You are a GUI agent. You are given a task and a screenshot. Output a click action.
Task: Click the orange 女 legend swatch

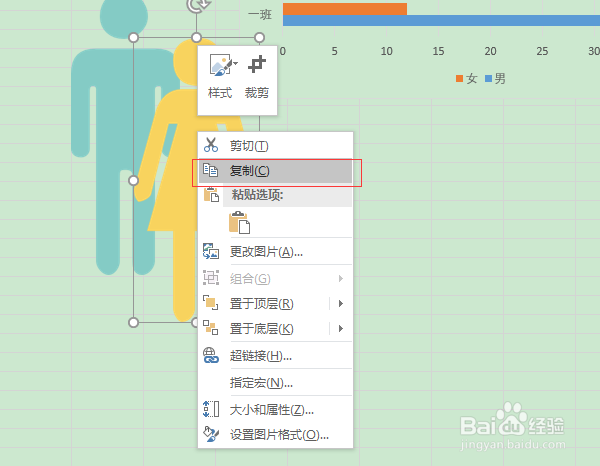[x=459, y=79]
